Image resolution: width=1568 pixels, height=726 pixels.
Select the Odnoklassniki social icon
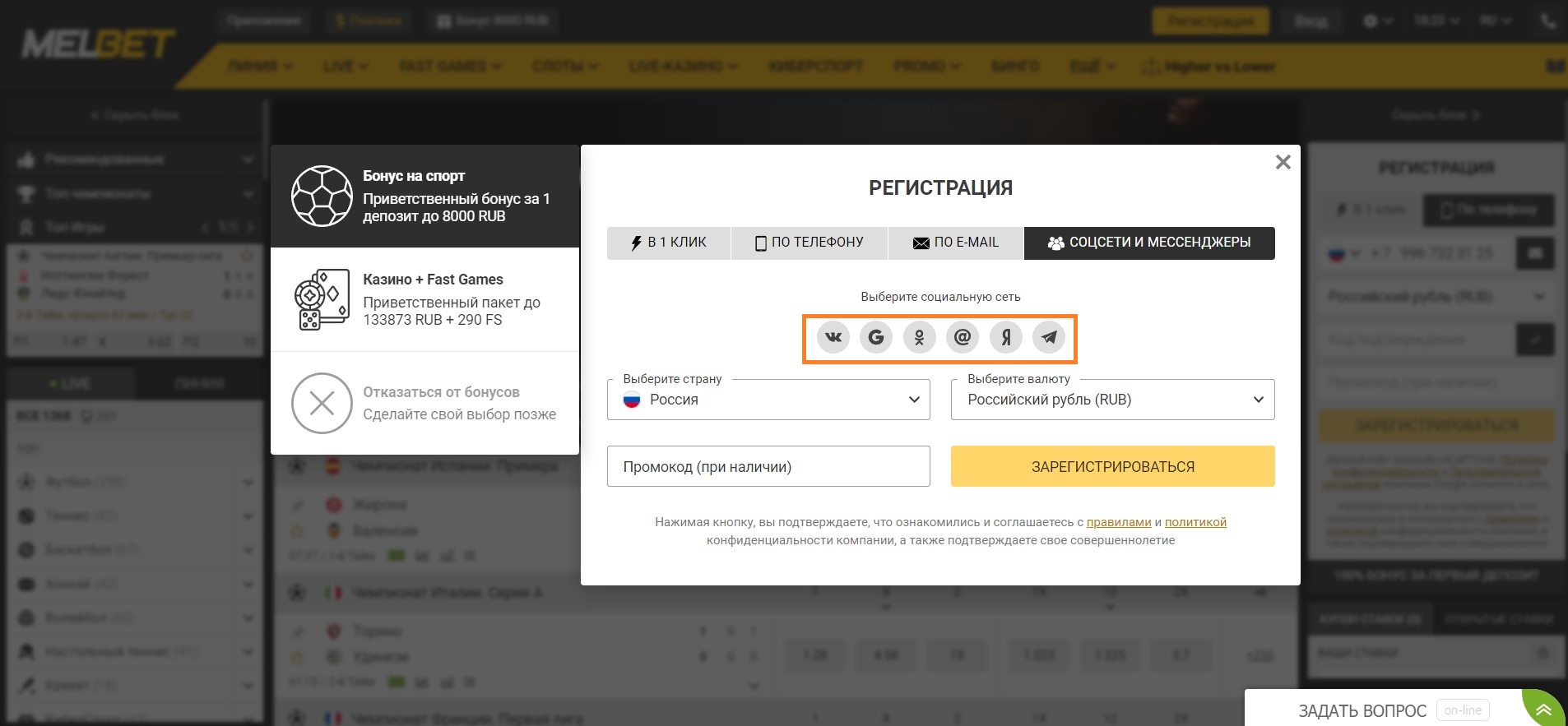tap(920, 337)
